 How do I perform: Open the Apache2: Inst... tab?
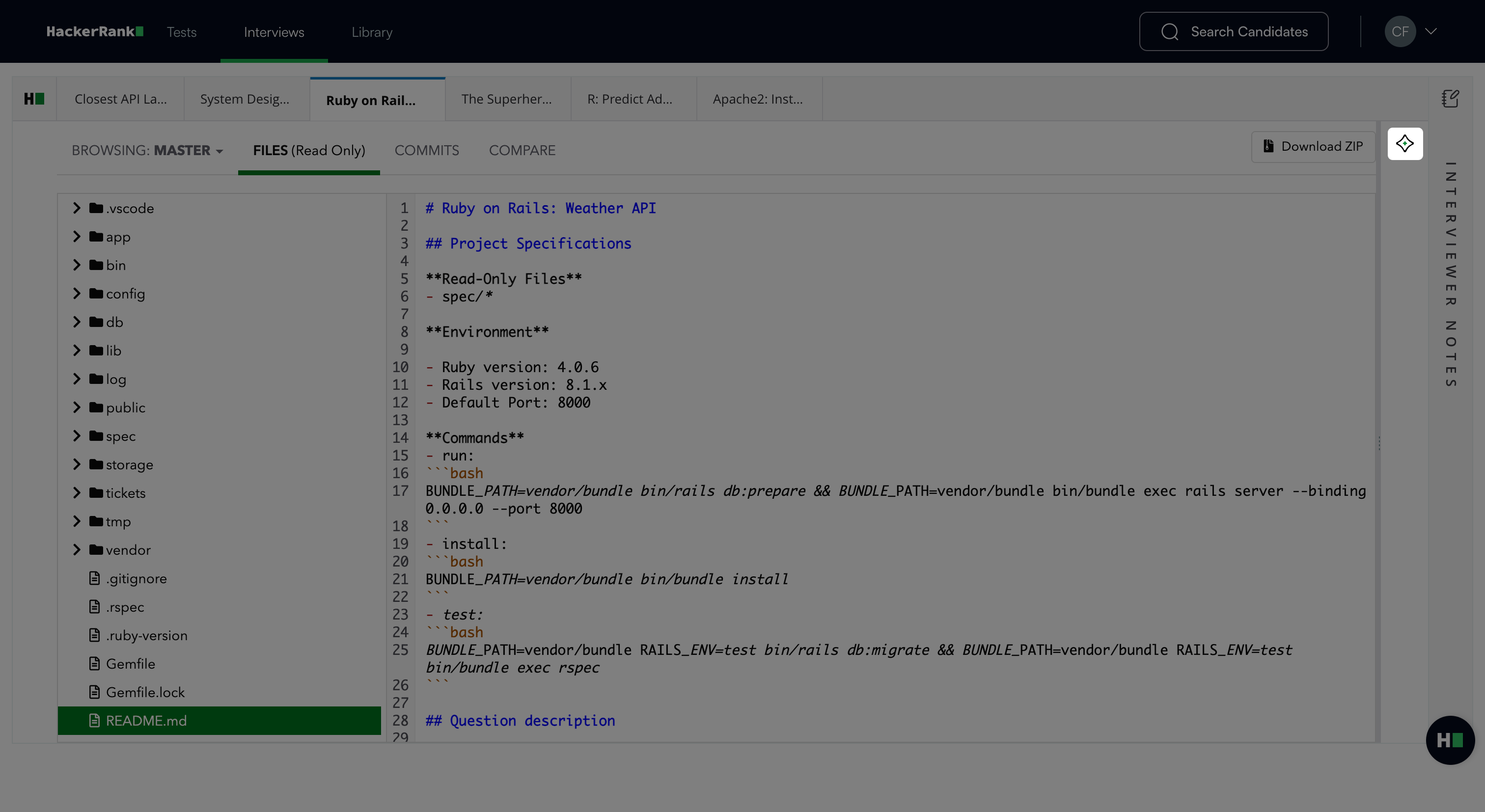point(758,99)
